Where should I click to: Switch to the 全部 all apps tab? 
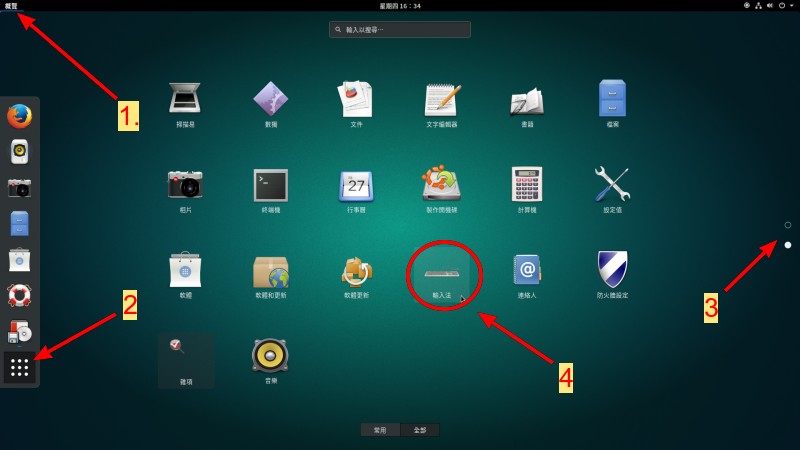(x=420, y=430)
